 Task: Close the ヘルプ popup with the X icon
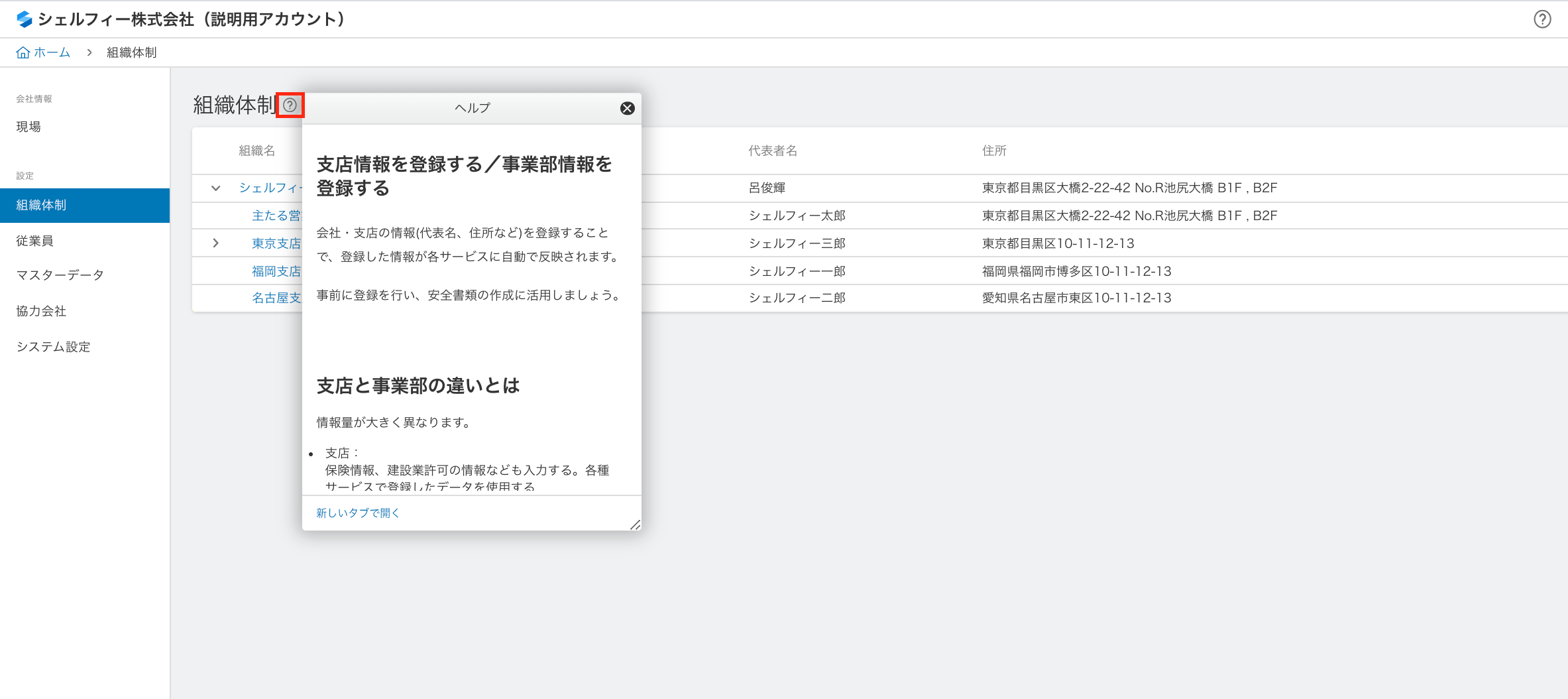627,108
